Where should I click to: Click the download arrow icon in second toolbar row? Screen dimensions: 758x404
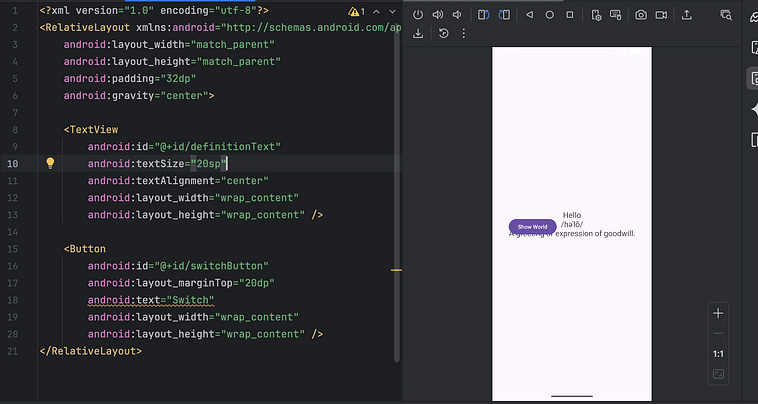[418, 33]
